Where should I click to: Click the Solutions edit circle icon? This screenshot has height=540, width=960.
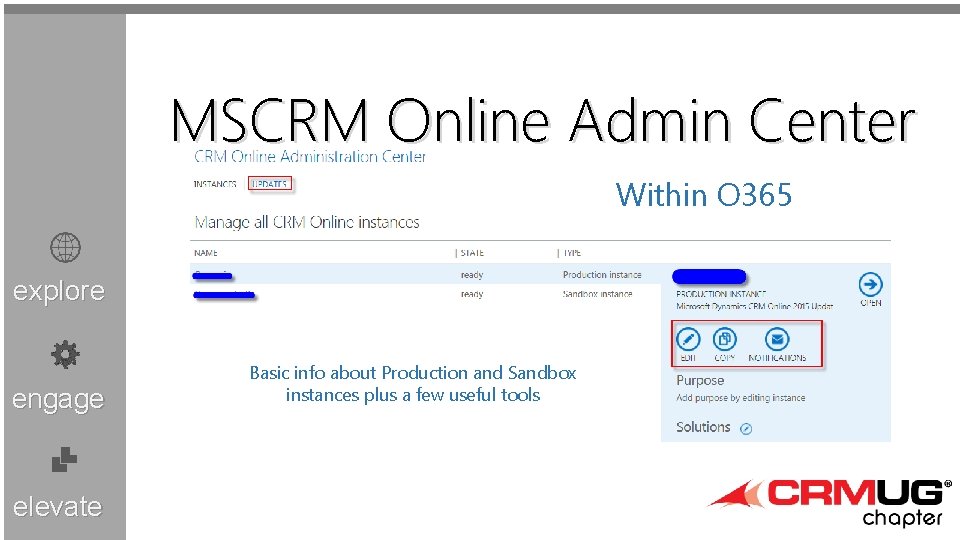click(746, 429)
